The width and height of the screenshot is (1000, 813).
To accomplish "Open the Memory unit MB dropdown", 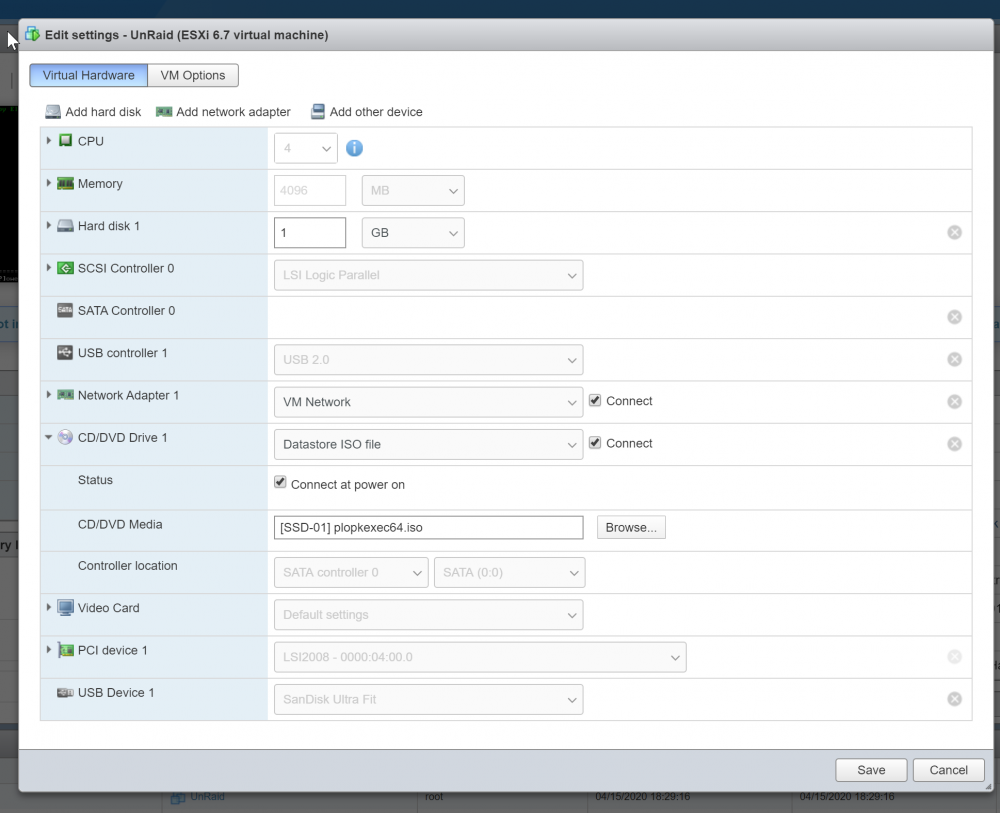I will pyautogui.click(x=413, y=191).
